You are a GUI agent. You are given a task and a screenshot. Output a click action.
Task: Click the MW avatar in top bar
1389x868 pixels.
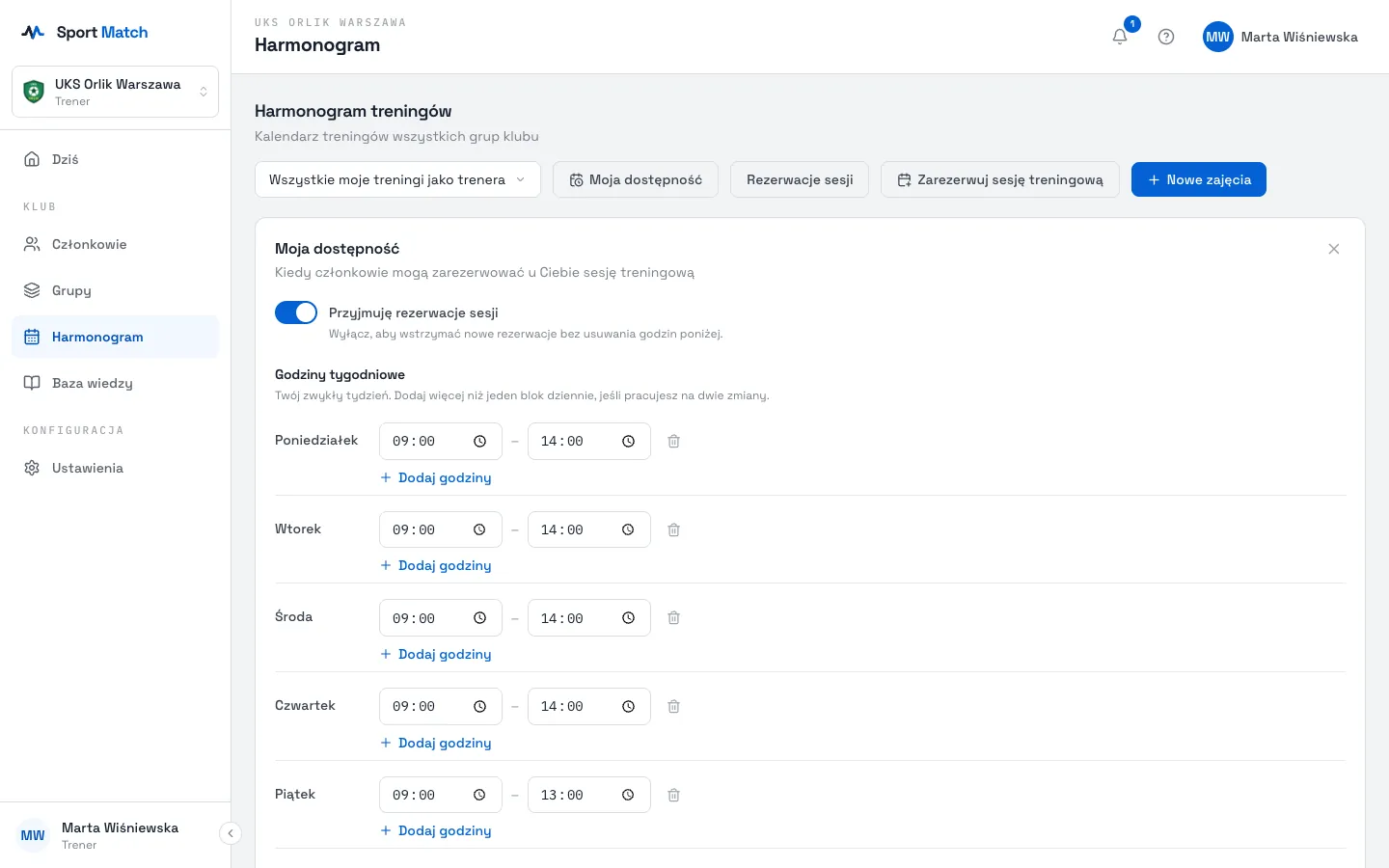click(x=1218, y=37)
